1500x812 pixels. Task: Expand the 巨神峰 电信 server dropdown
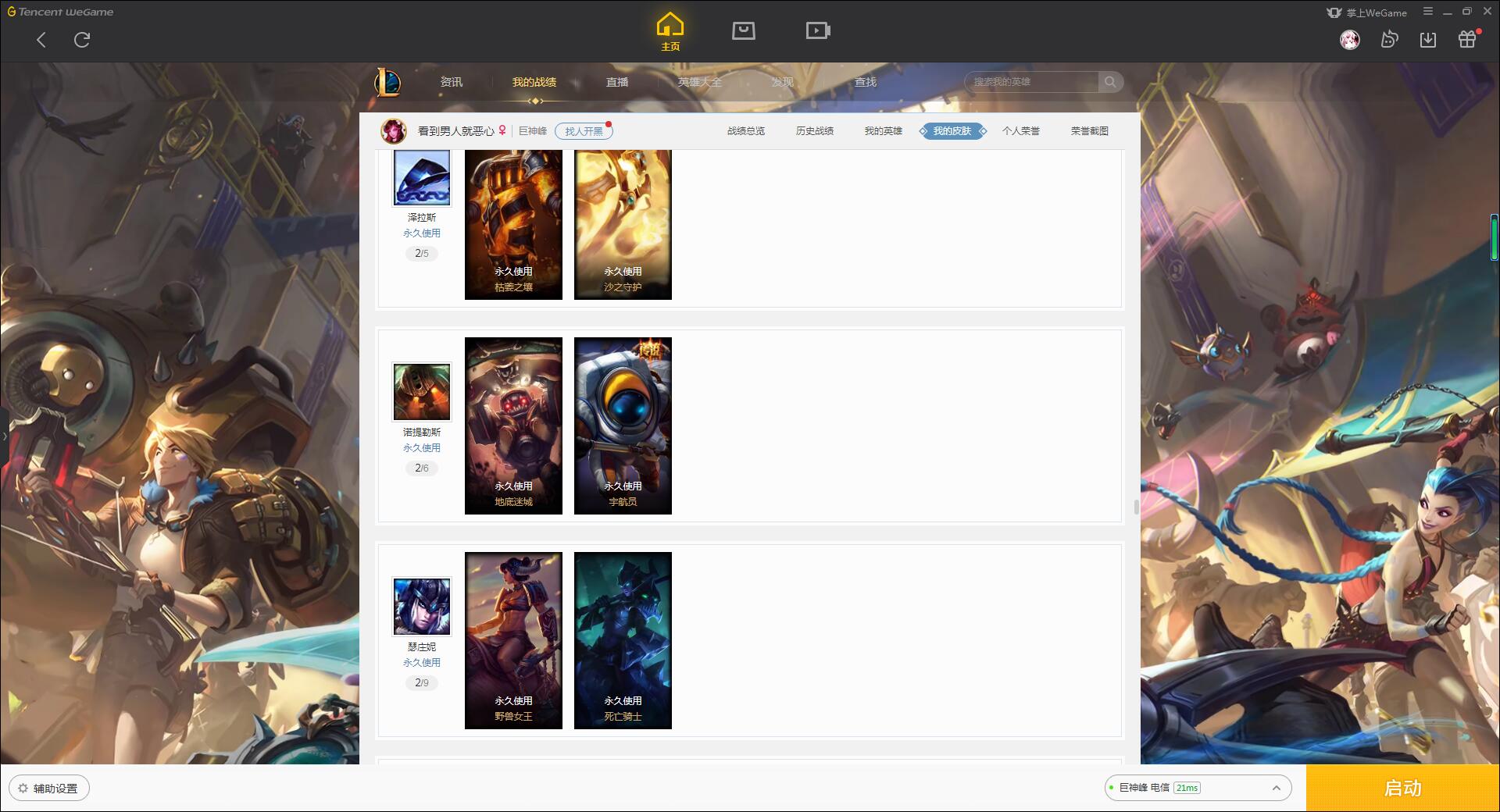click(x=1198, y=789)
